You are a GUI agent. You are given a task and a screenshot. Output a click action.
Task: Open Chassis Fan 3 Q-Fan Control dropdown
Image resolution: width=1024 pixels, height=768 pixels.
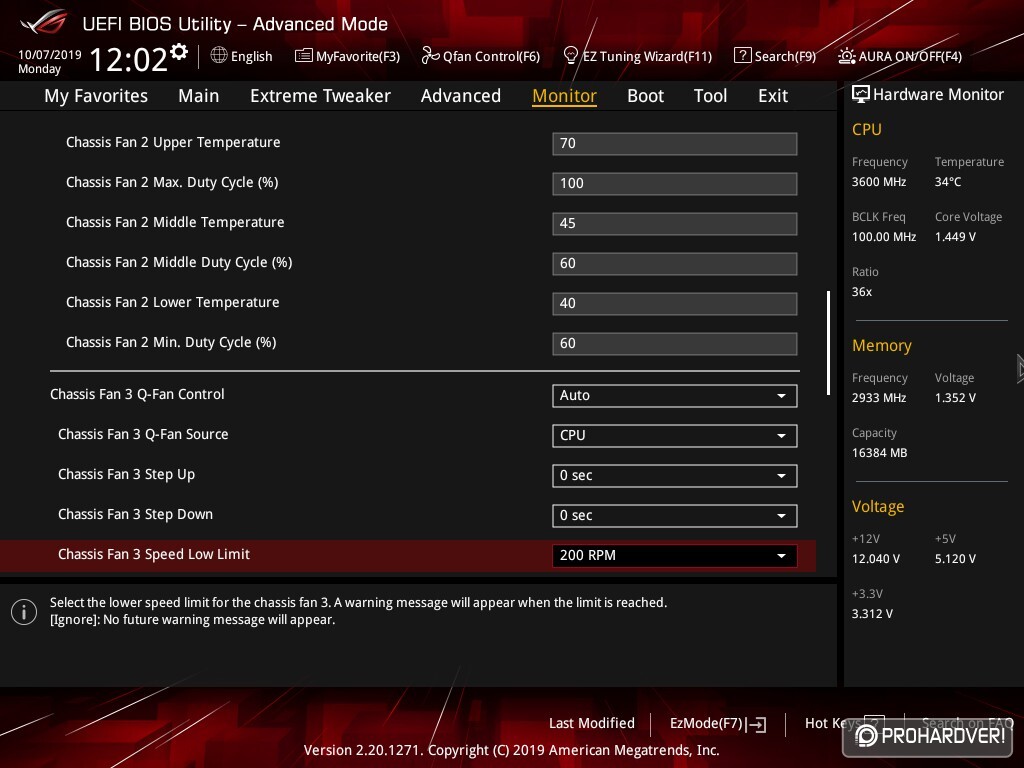coord(675,396)
